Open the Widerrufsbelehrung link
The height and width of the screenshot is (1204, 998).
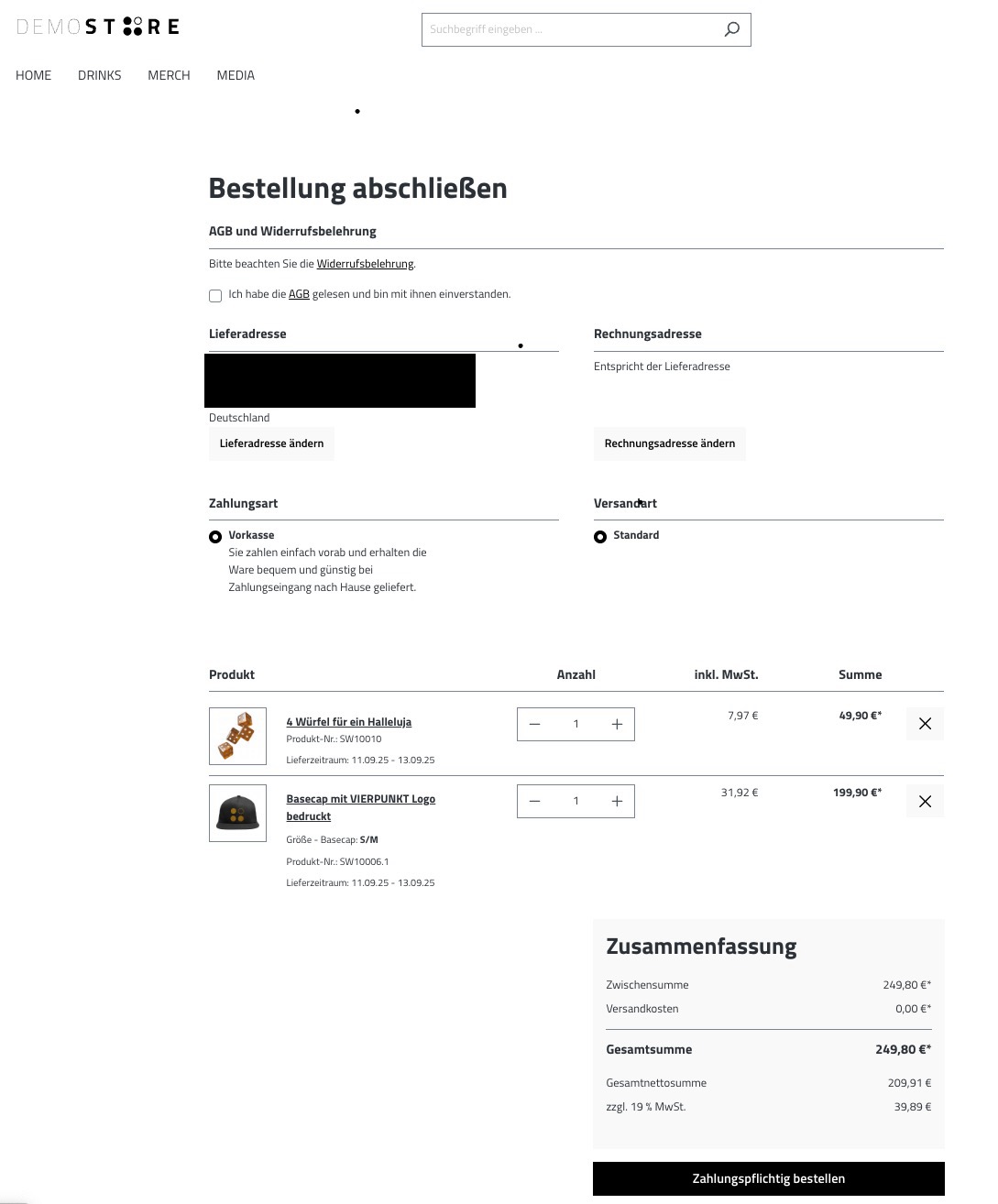point(365,264)
